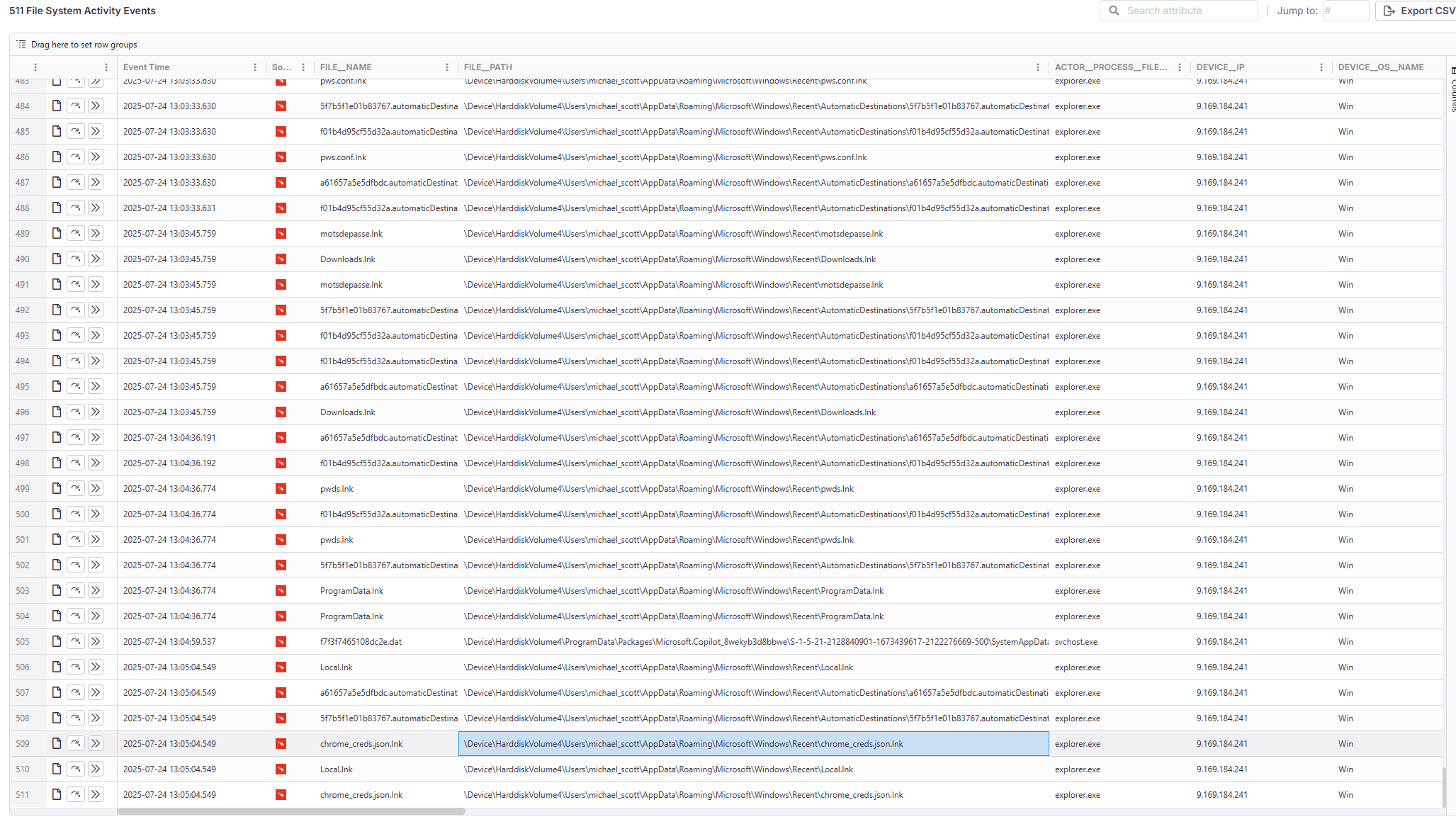Click the export icon inside Export CSV
Screen dimensions: 1456x824
(1390, 11)
